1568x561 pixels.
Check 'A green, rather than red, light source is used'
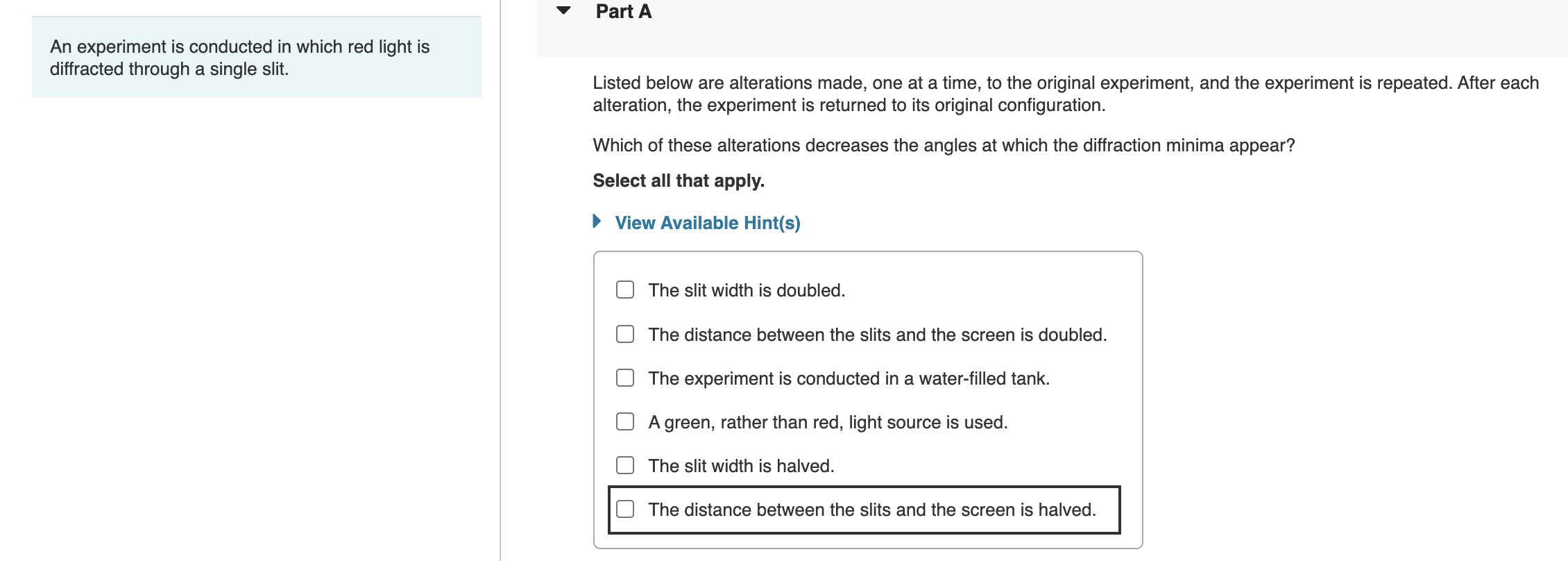coord(625,421)
